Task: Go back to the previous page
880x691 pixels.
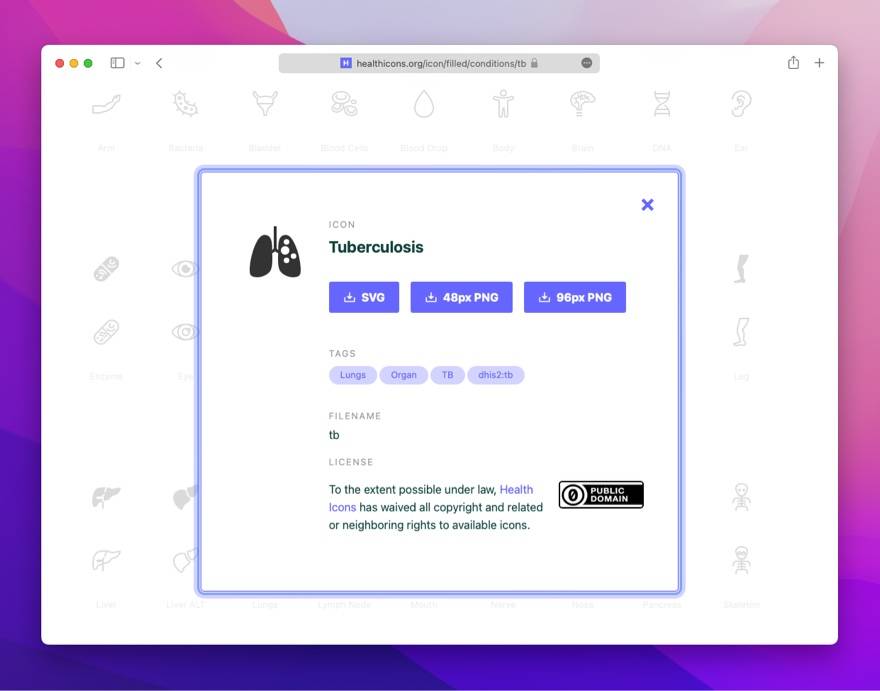Action: (x=159, y=63)
